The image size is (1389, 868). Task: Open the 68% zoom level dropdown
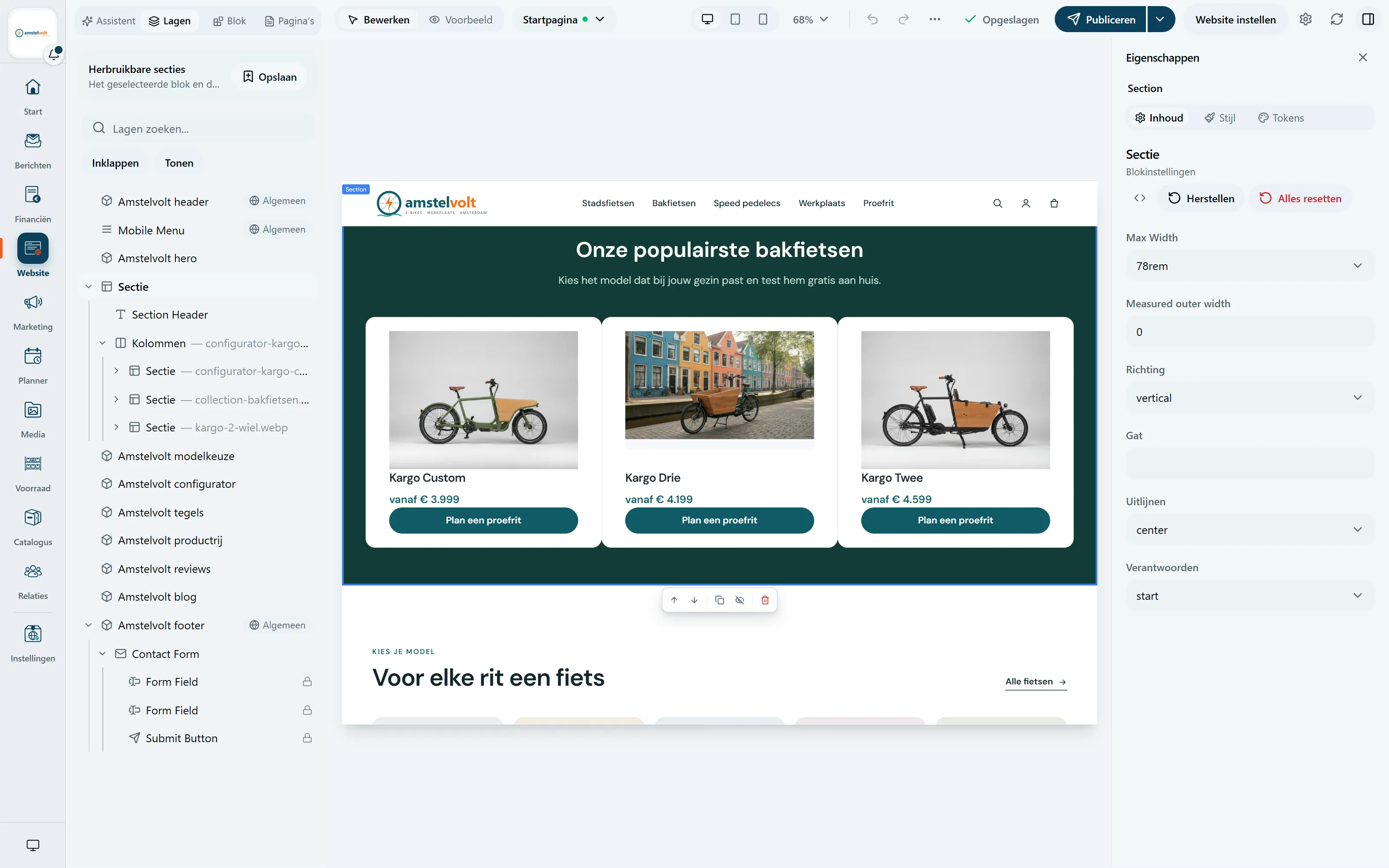point(810,20)
